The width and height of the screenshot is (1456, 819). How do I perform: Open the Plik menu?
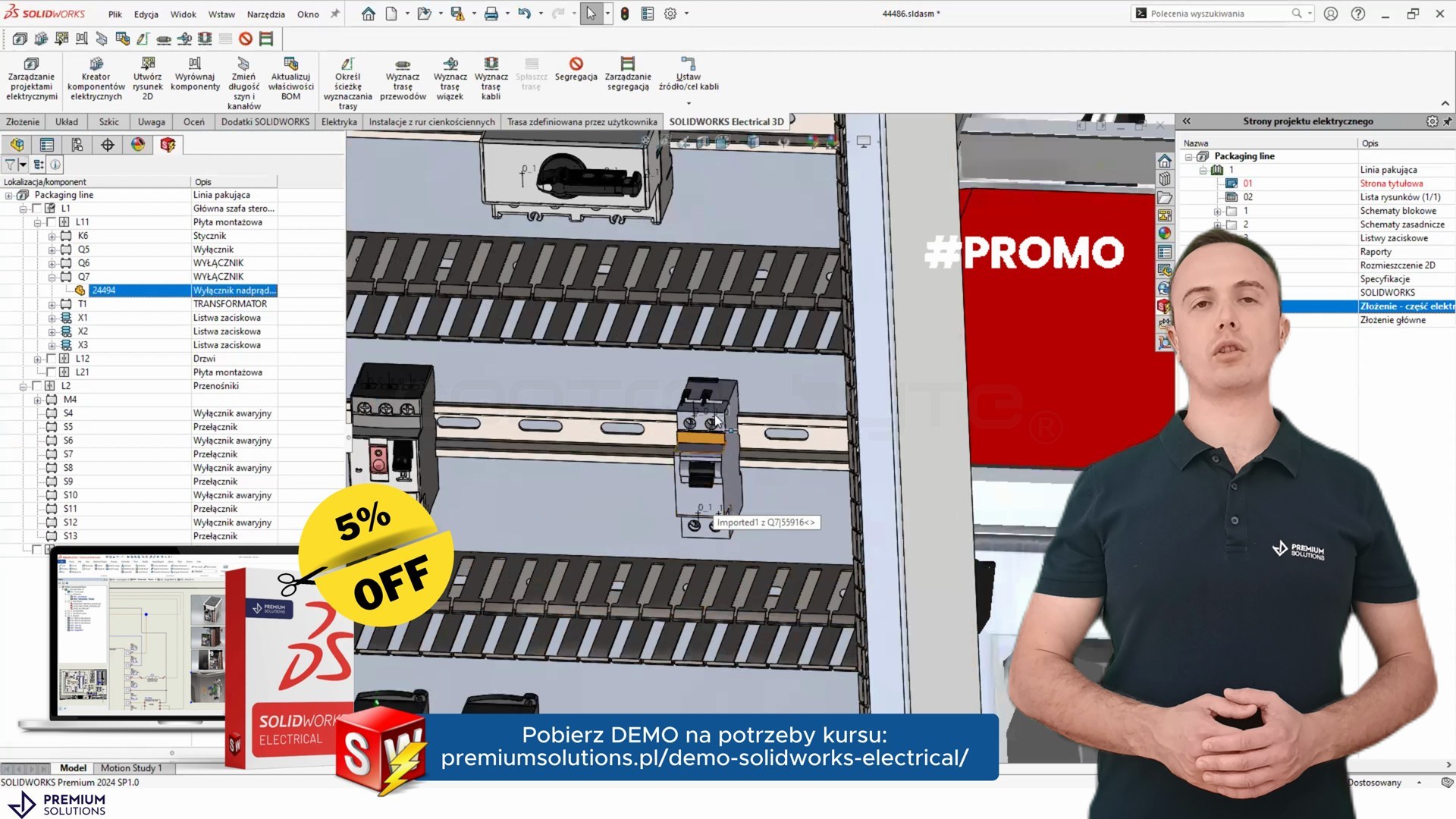coord(115,14)
